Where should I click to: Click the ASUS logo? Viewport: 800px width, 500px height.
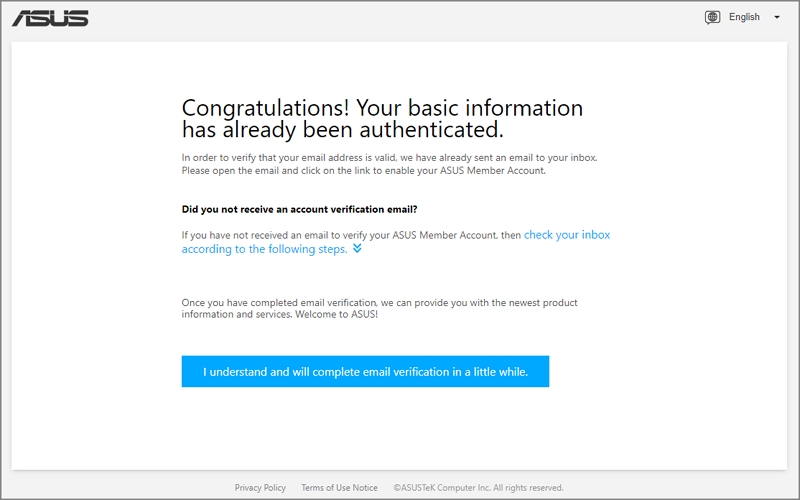click(x=50, y=18)
